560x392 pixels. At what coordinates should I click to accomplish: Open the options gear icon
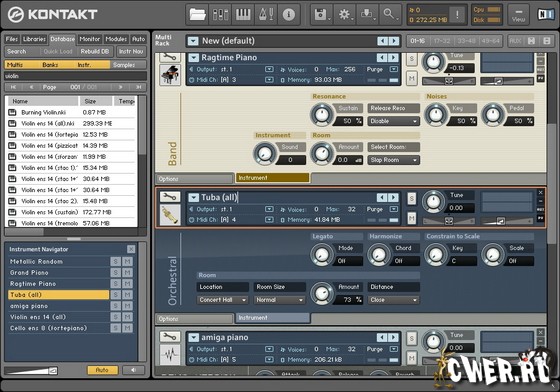(x=344, y=15)
